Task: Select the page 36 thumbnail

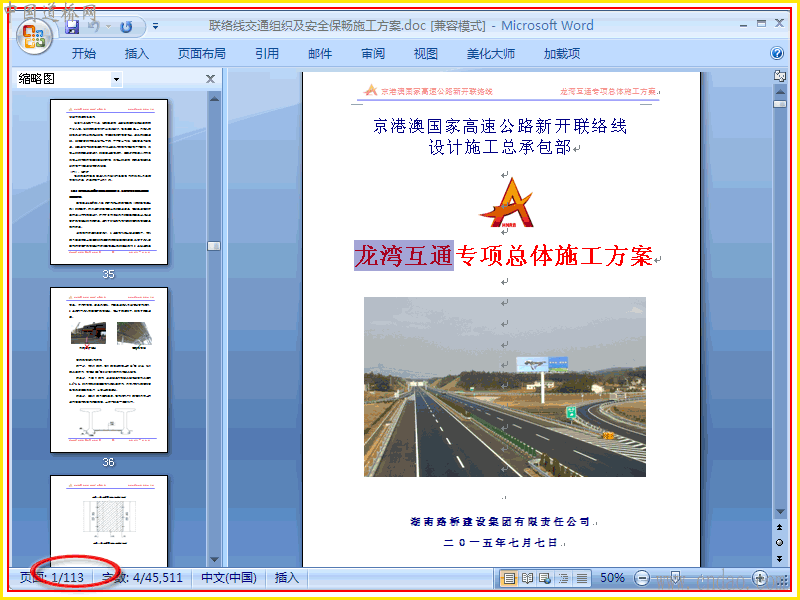Action: click(109, 370)
